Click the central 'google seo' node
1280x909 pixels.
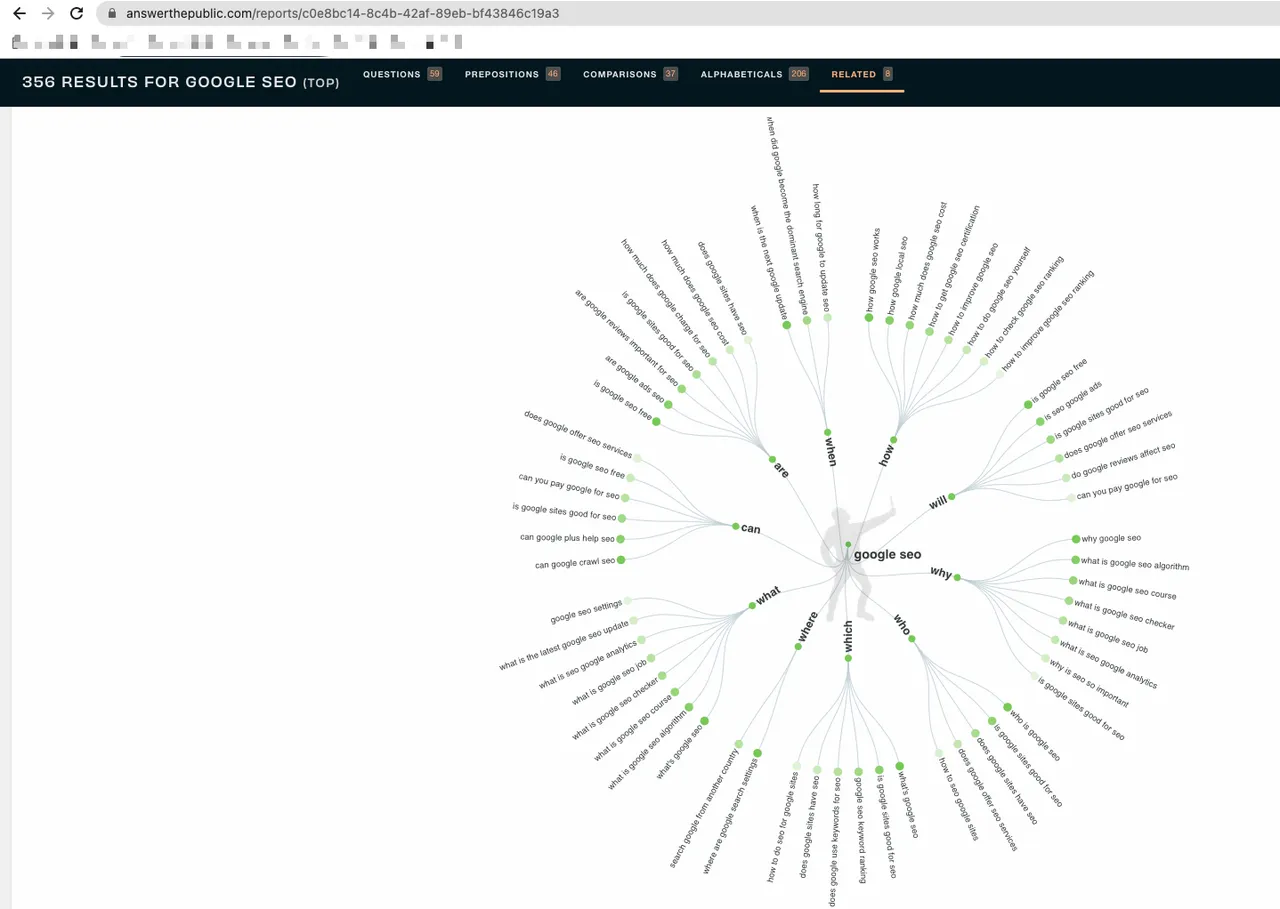887,554
